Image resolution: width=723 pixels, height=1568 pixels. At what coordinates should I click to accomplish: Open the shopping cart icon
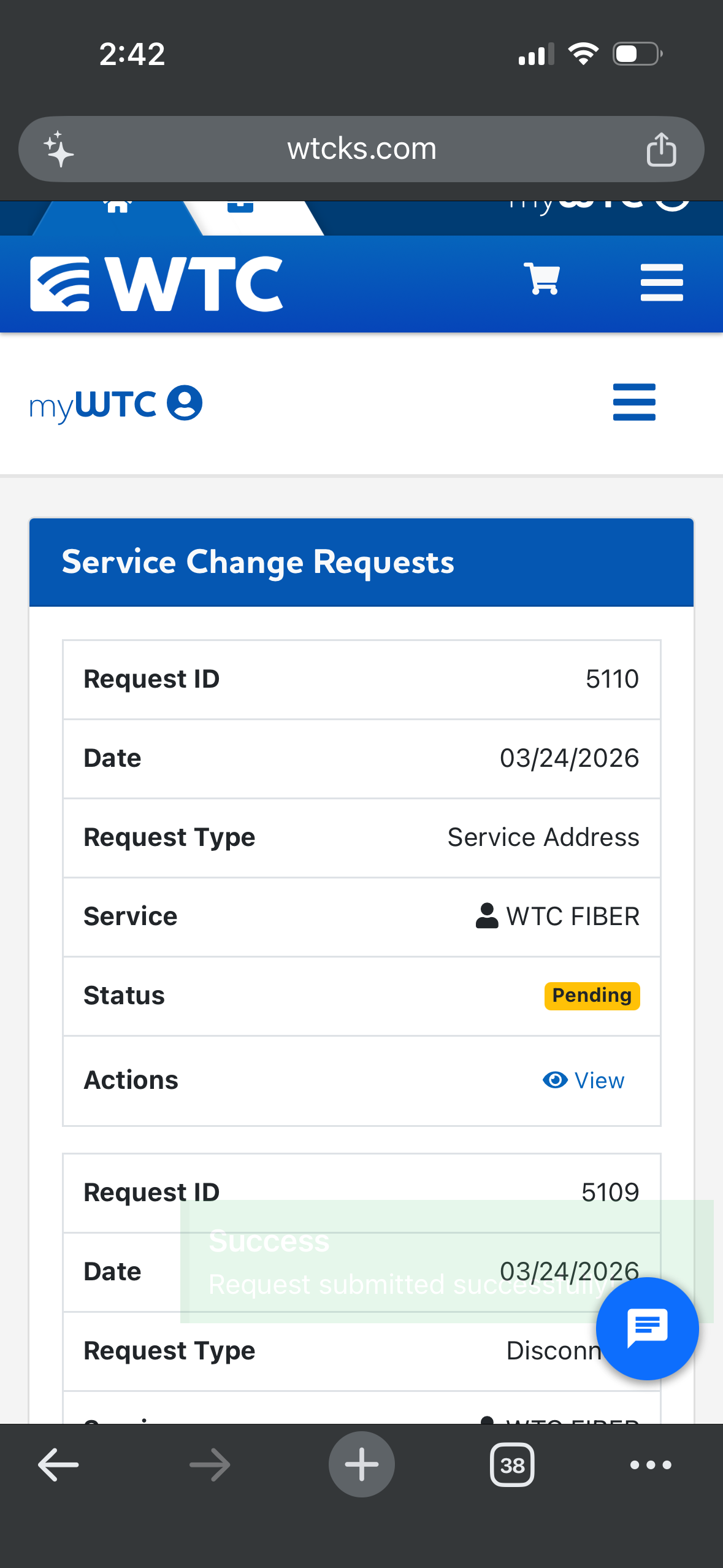pos(541,280)
